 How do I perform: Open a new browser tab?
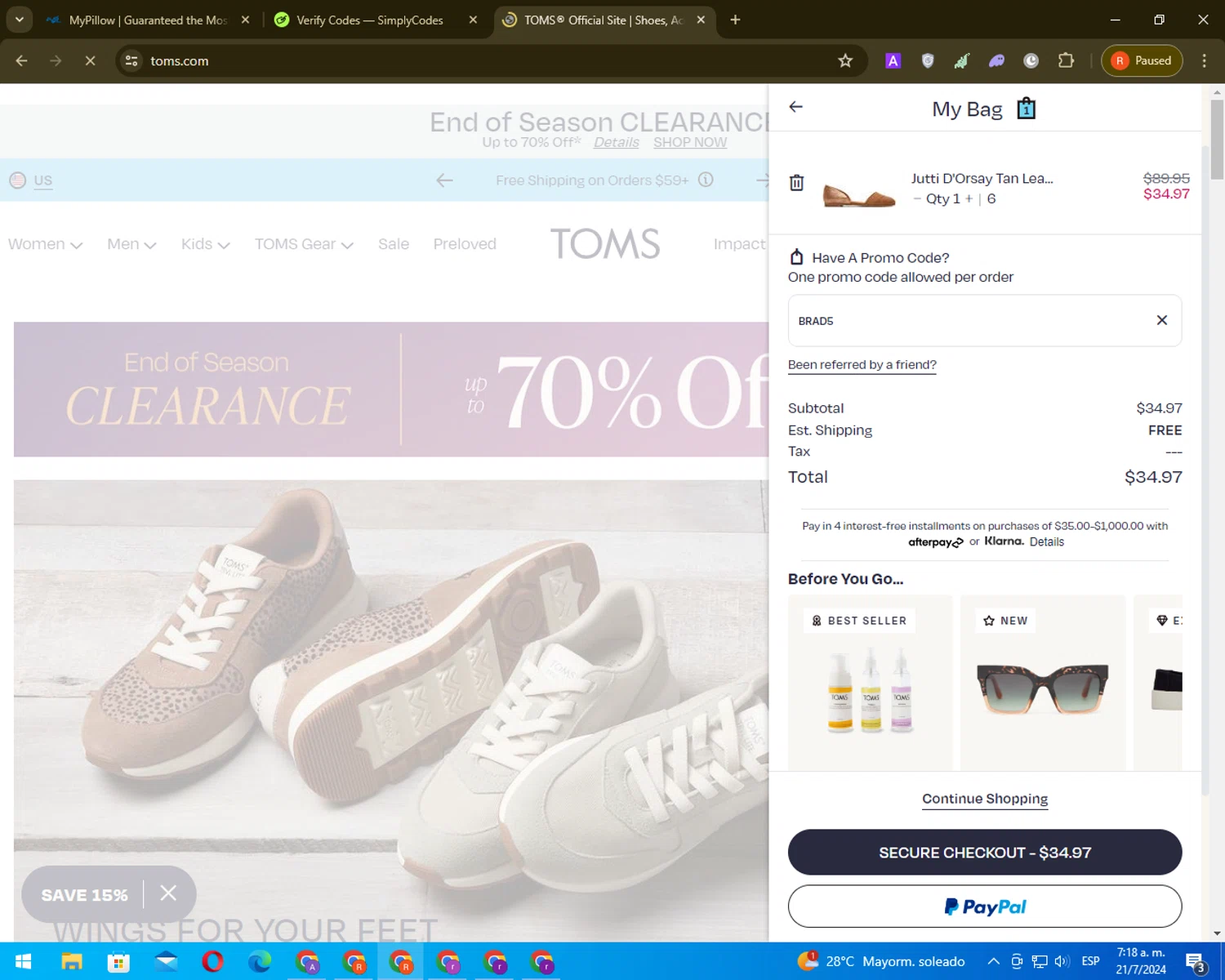(x=735, y=20)
